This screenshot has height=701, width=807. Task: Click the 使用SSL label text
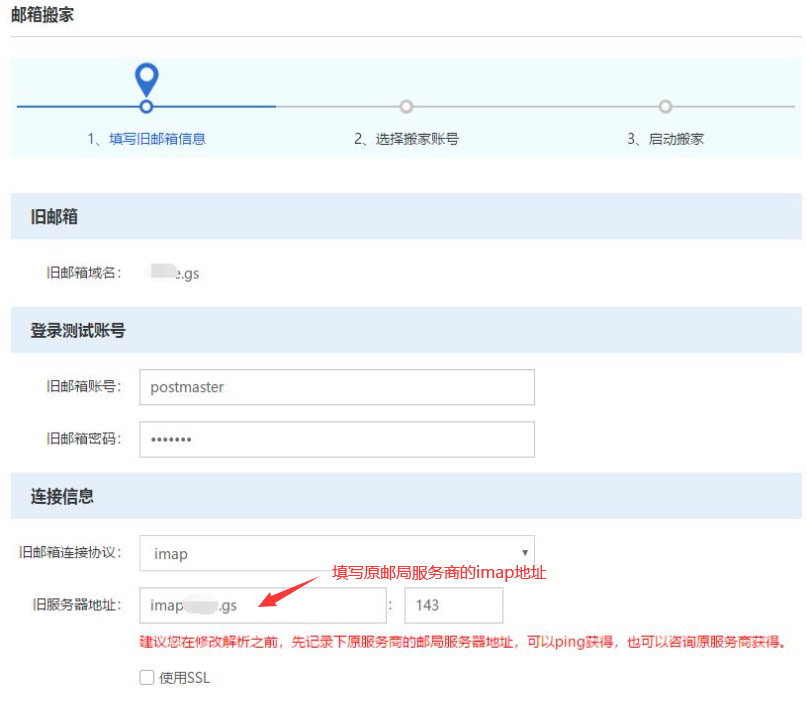click(x=185, y=678)
